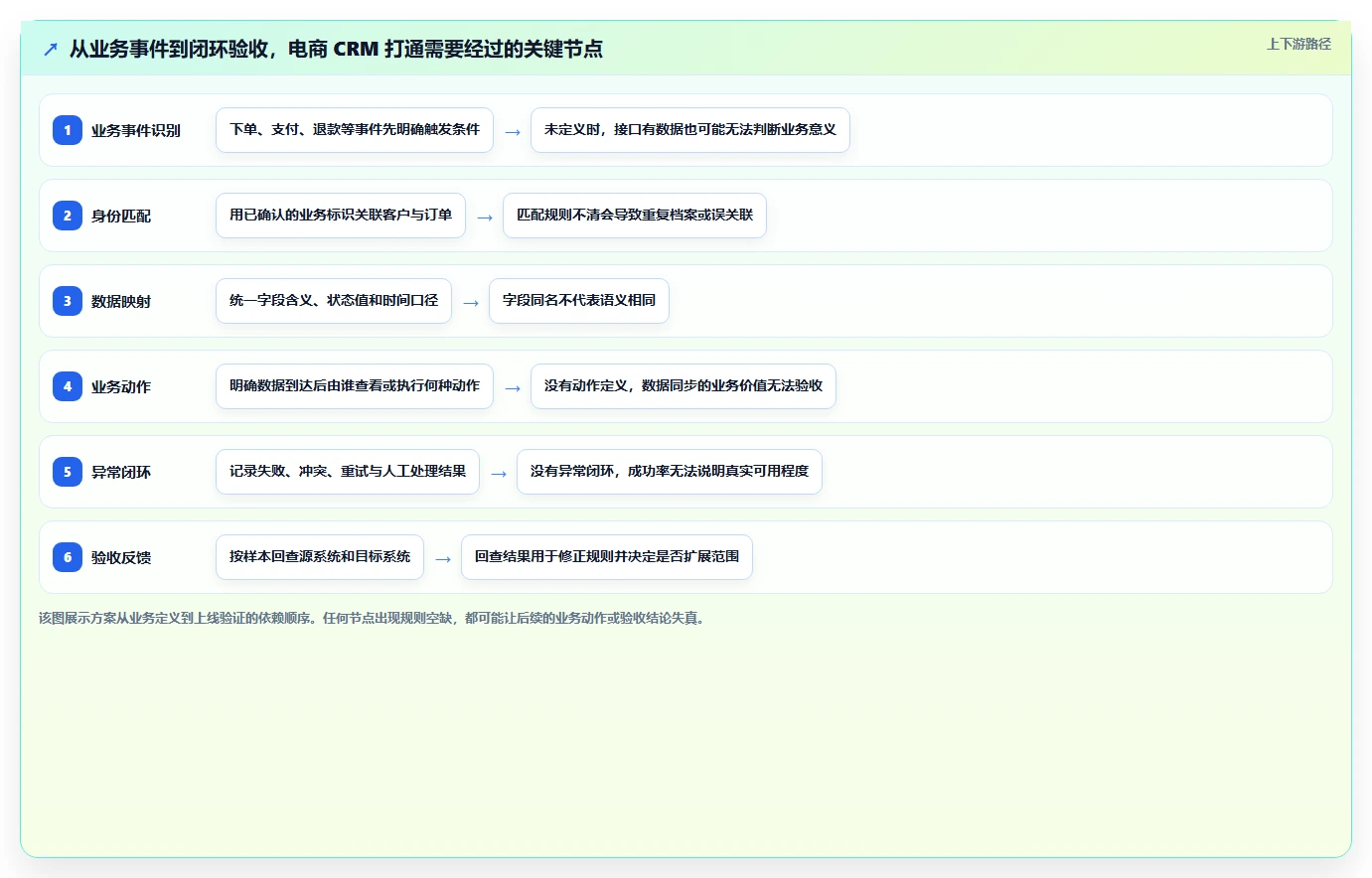Click box 下单、支付、退款等事件先明确触发条件

pyautogui.click(x=355, y=130)
